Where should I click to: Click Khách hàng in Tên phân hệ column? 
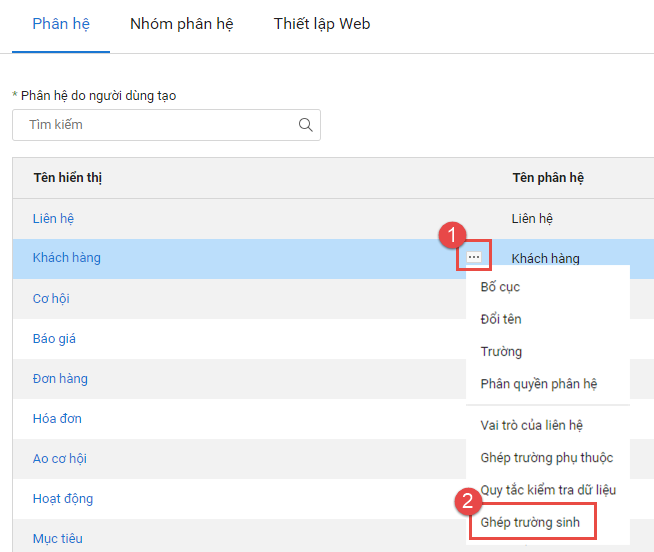pos(545,258)
